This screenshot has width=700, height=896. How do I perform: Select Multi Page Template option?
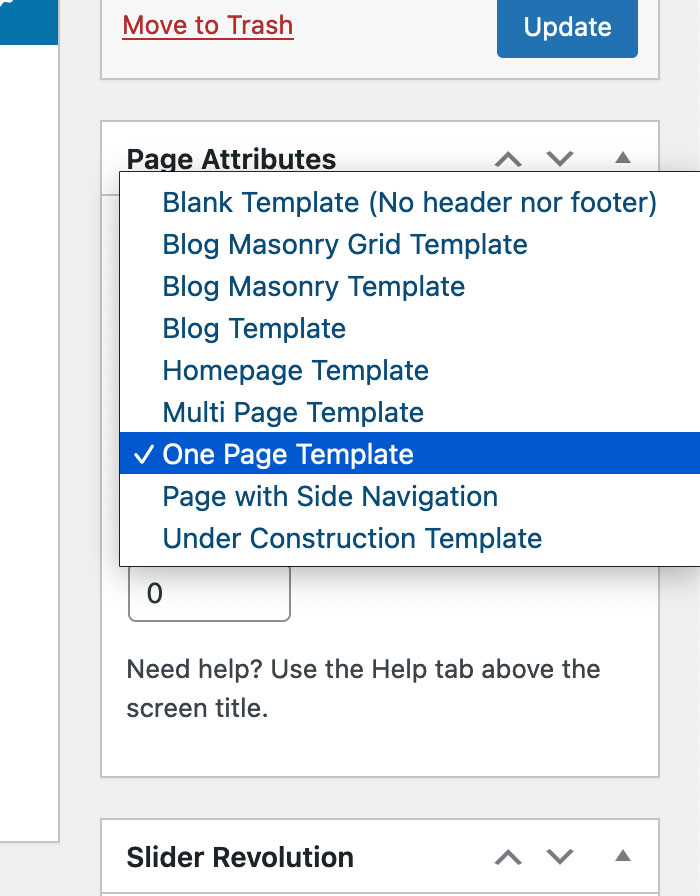(293, 413)
